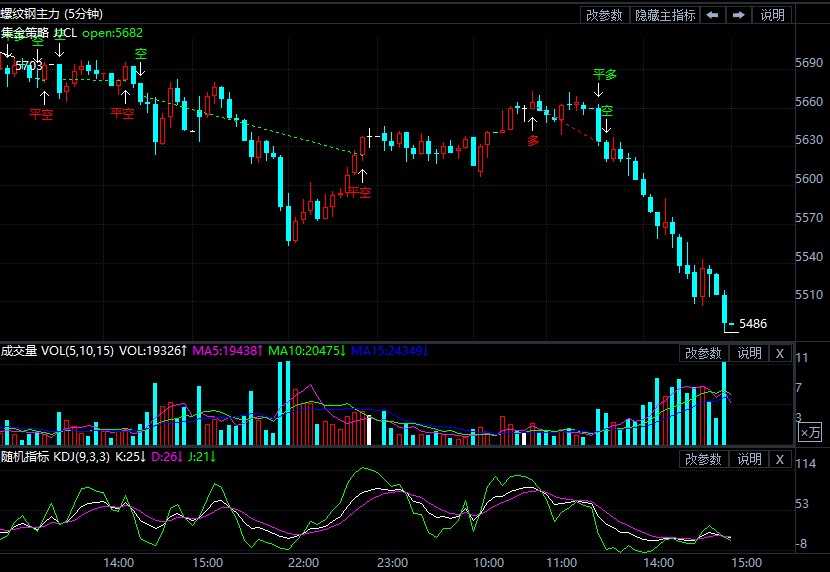Close the KDJ indicator panel with X
830x572 pixels.
pyautogui.click(x=780, y=459)
